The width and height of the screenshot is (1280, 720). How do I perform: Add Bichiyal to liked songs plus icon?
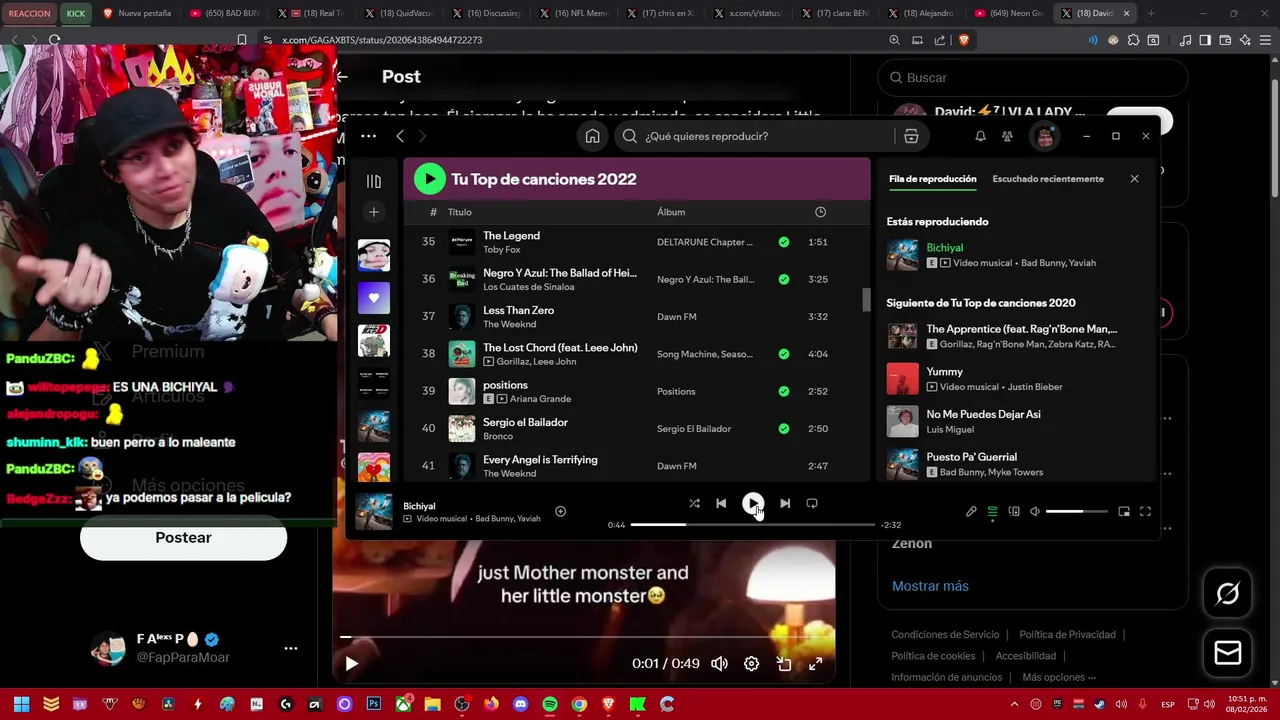[x=561, y=511]
